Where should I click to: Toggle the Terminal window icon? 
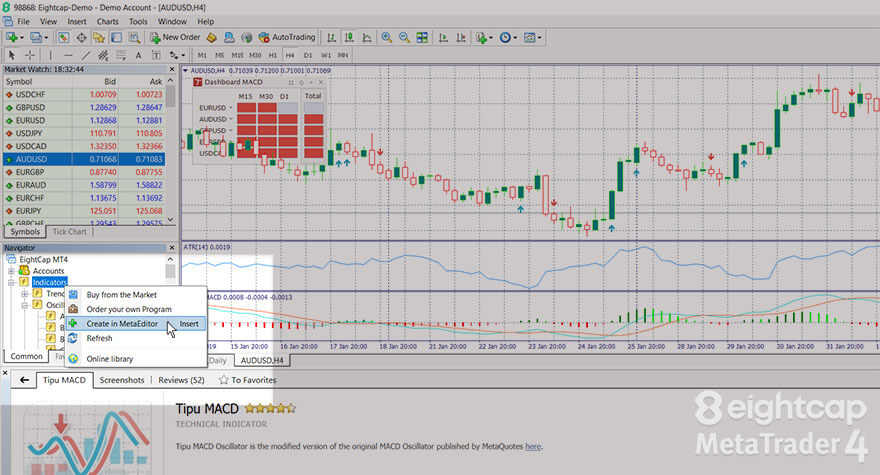pos(116,38)
